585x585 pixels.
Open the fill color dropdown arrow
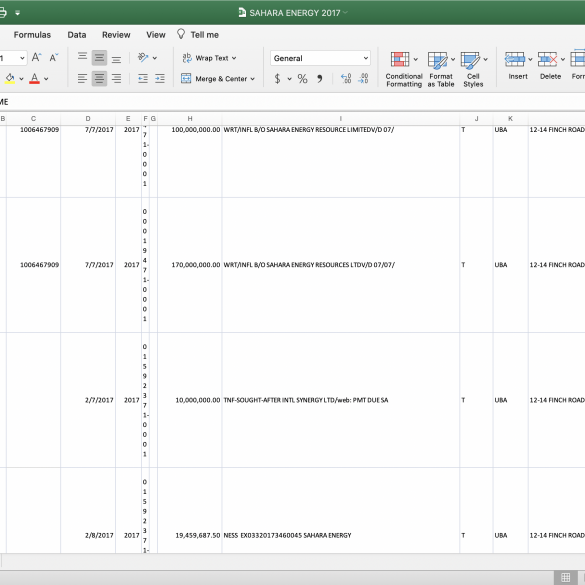point(21,79)
